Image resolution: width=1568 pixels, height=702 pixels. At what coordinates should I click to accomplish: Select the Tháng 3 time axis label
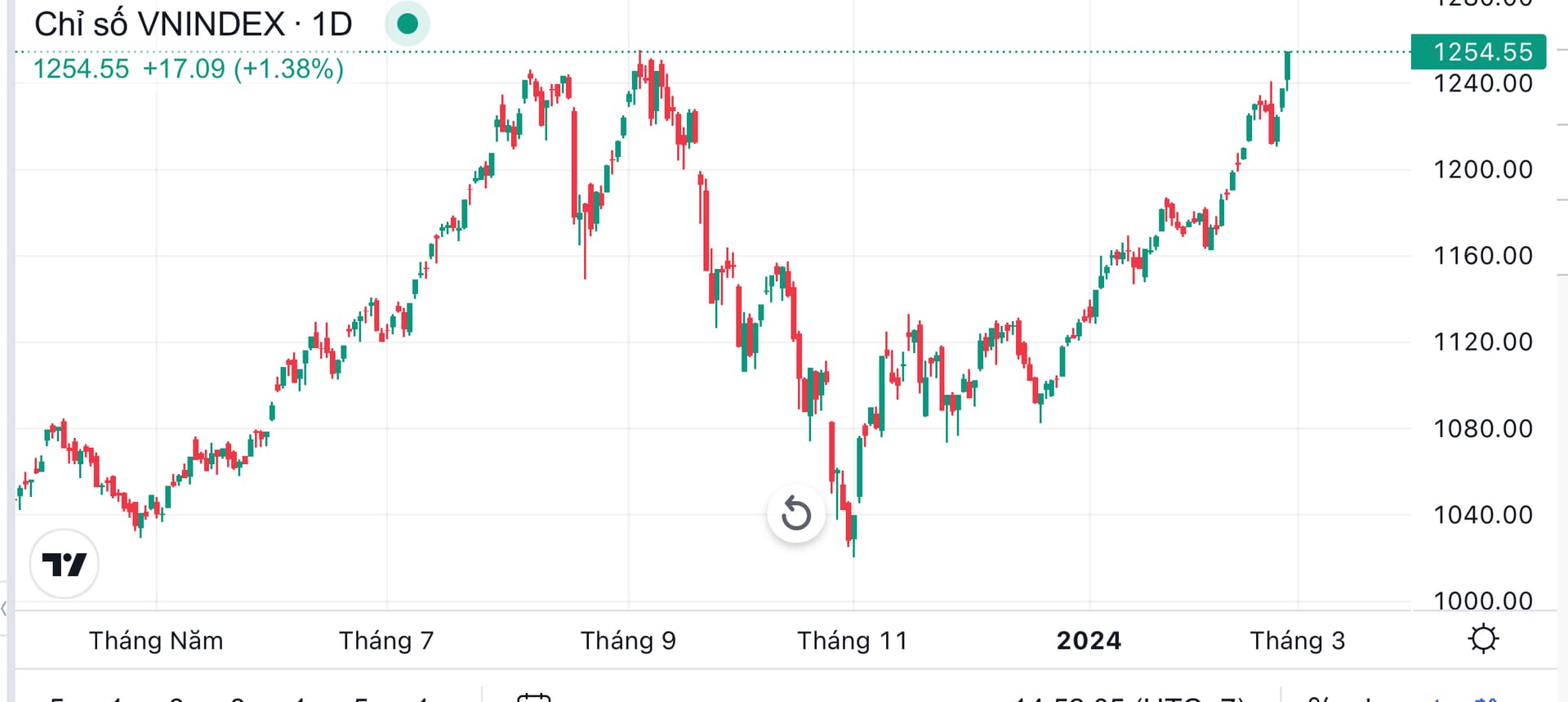pyautogui.click(x=1297, y=641)
